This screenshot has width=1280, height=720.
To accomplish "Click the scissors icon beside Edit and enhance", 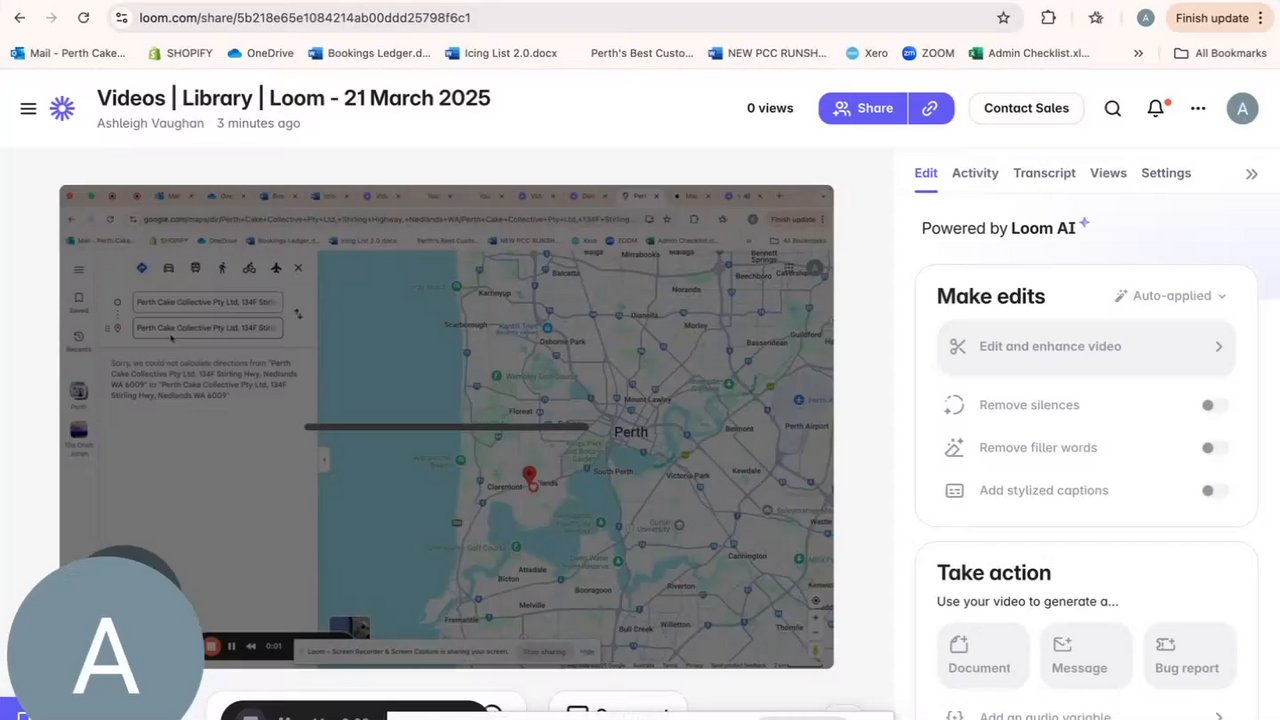I will [958, 346].
